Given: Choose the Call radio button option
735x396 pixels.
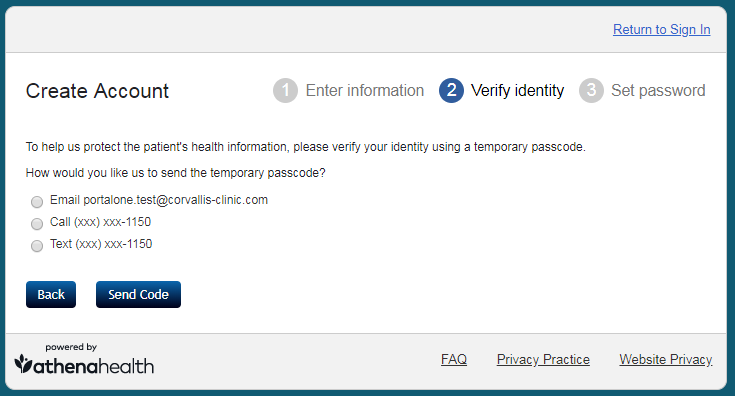Looking at the screenshot, I should [37, 224].
